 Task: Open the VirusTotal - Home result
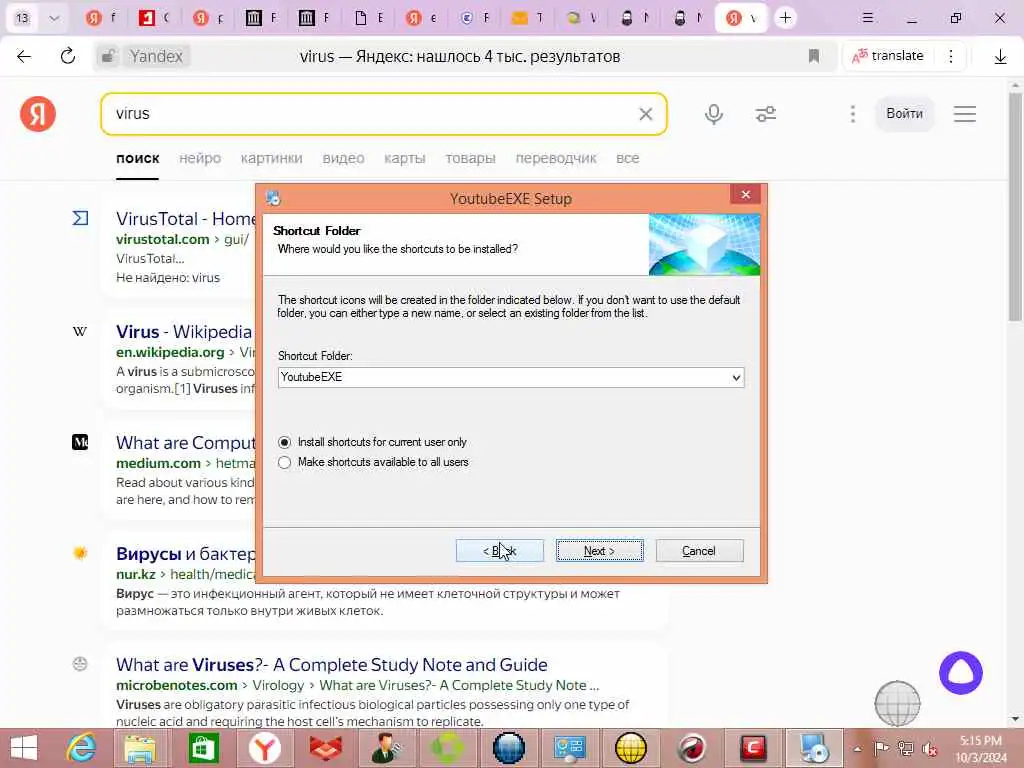[x=185, y=219]
